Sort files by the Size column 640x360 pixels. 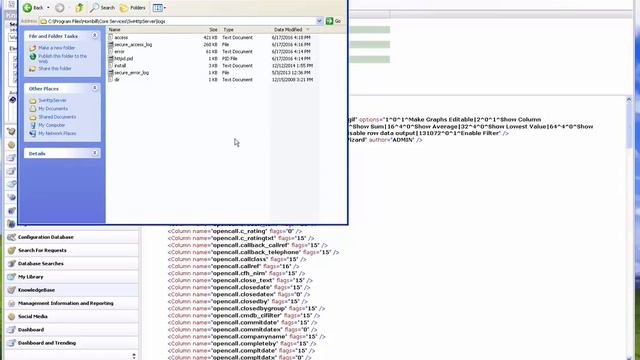[x=212, y=30]
